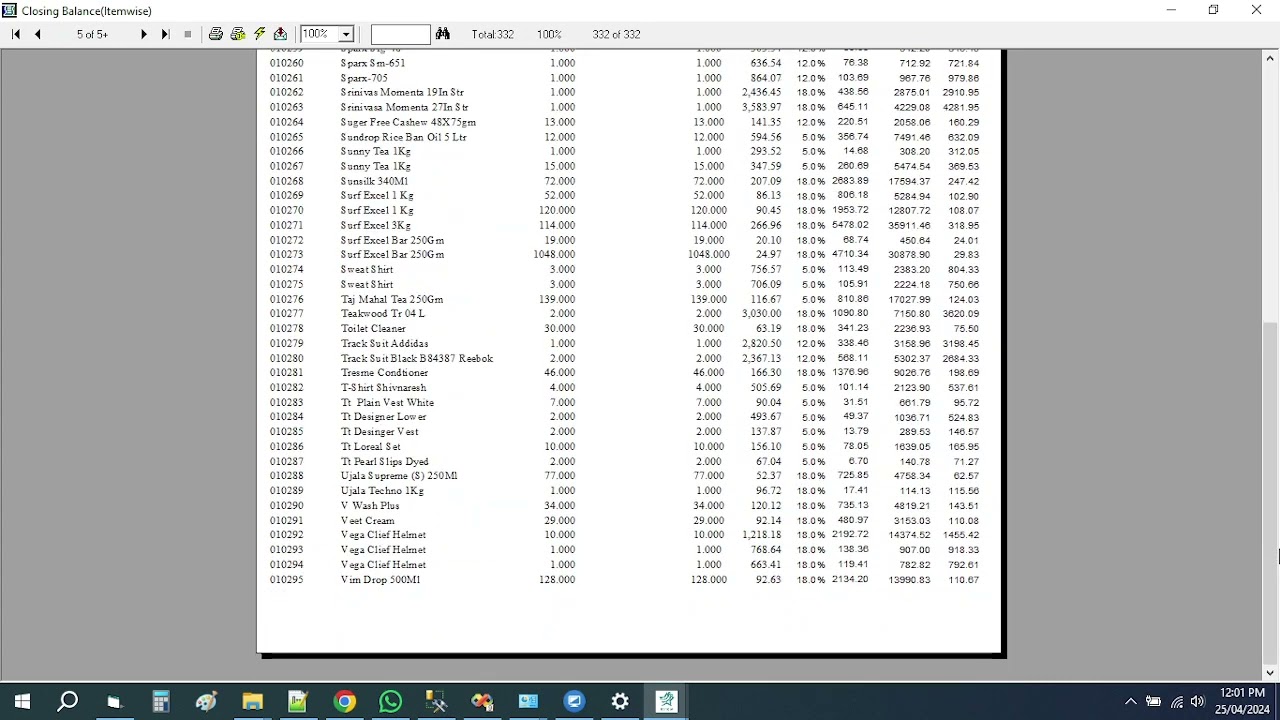Select 'Ujala Techno 1Kg' item name
1280x720 pixels.
pyautogui.click(x=382, y=491)
